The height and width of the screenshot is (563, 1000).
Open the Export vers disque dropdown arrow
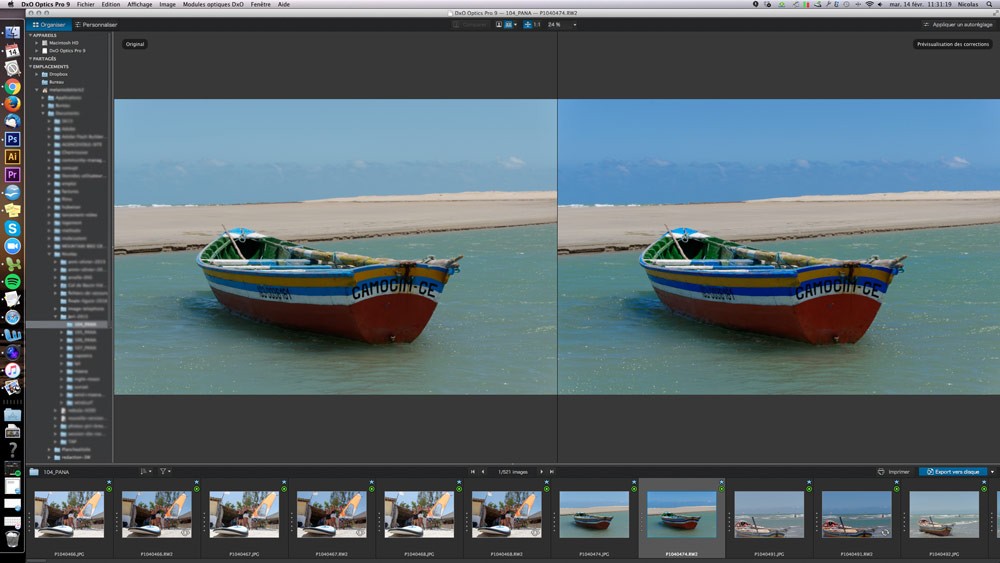coord(992,471)
